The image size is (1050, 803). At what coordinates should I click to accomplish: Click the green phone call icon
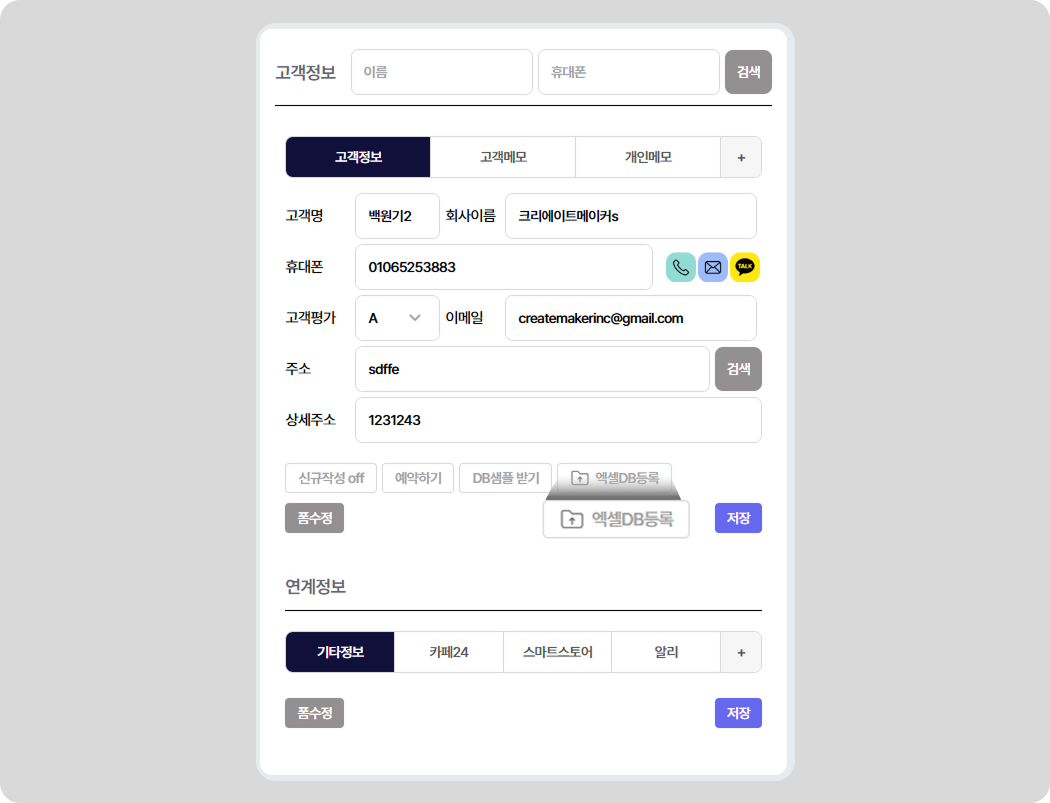click(x=681, y=267)
